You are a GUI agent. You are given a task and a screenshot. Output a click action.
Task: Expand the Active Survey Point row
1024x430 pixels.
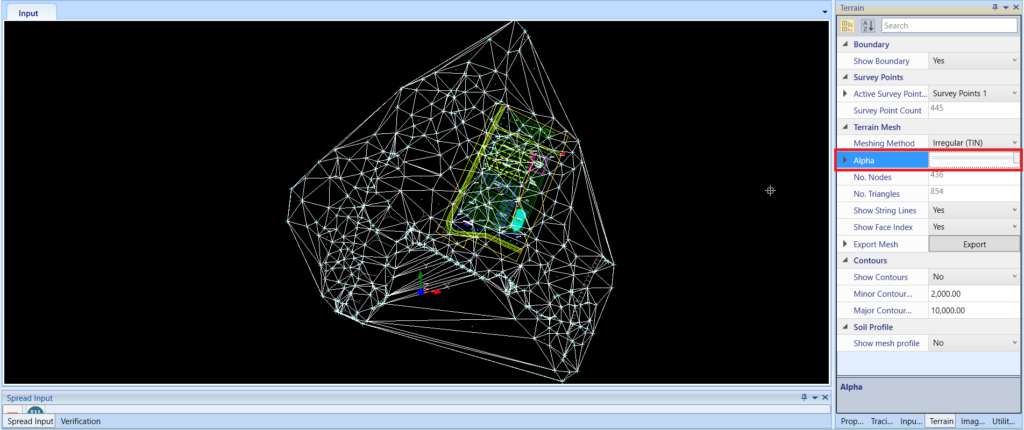pos(845,93)
